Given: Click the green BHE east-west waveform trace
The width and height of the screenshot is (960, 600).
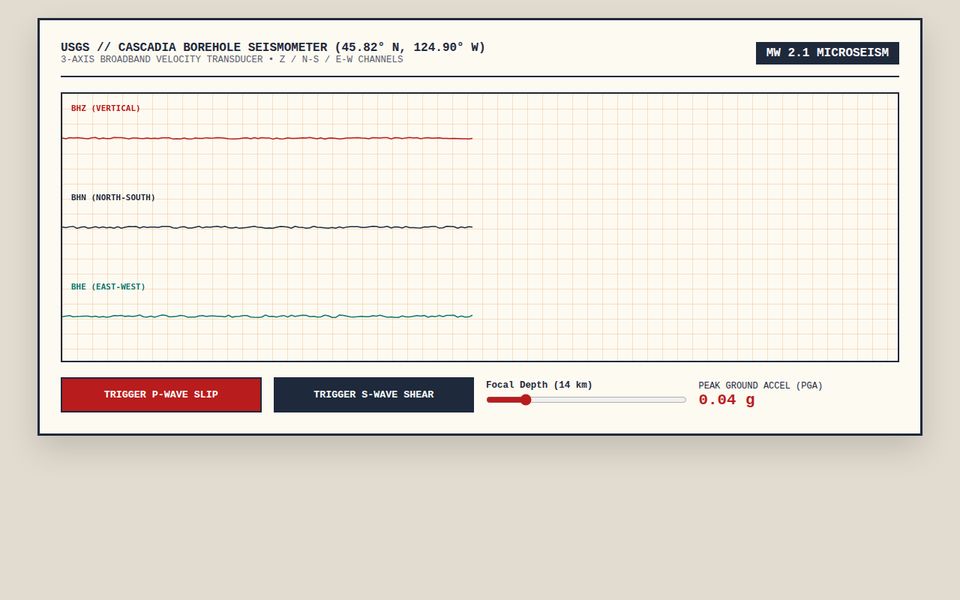Looking at the screenshot, I should point(267,316).
